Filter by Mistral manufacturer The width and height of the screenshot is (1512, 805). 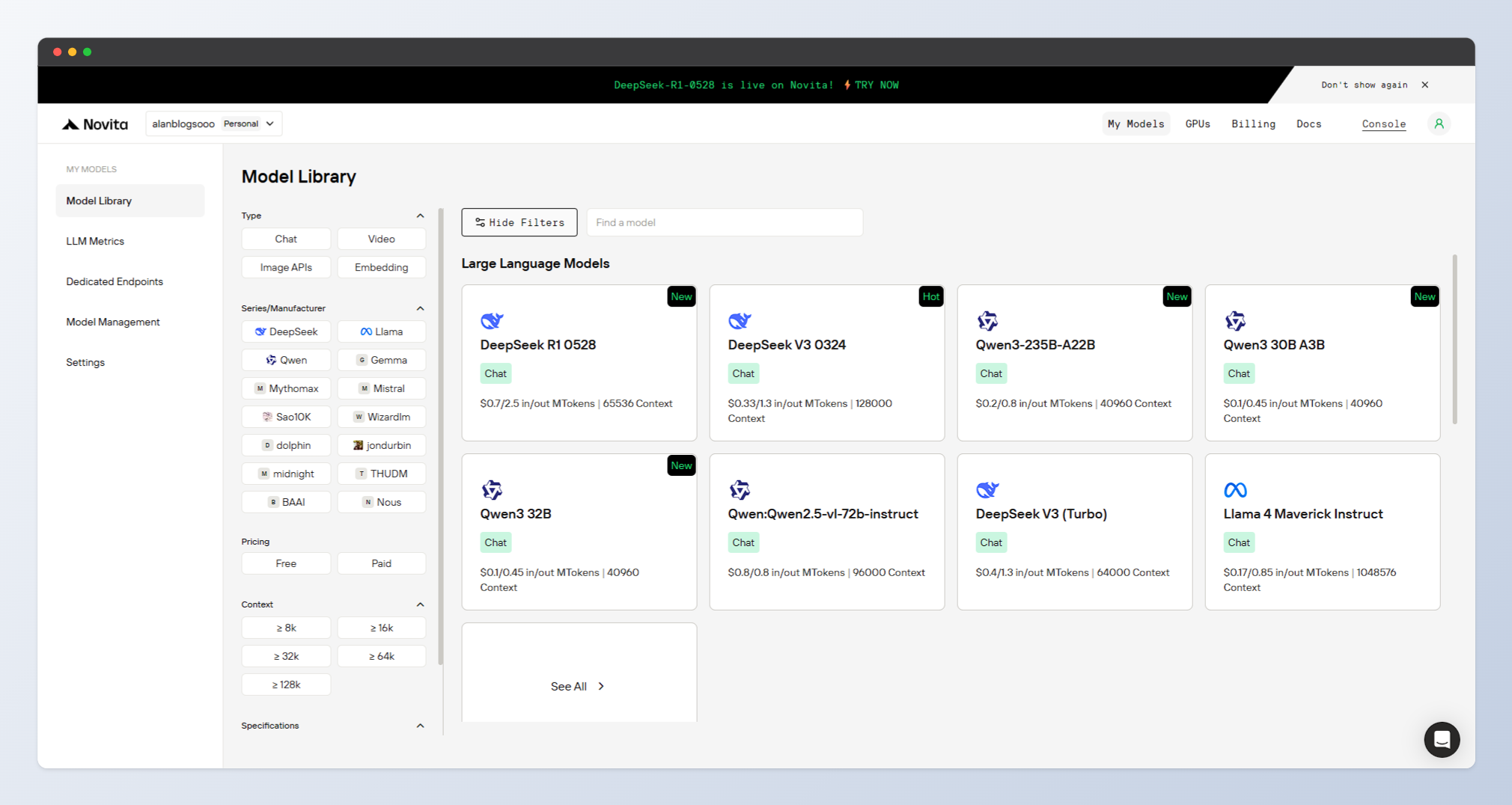(382, 388)
